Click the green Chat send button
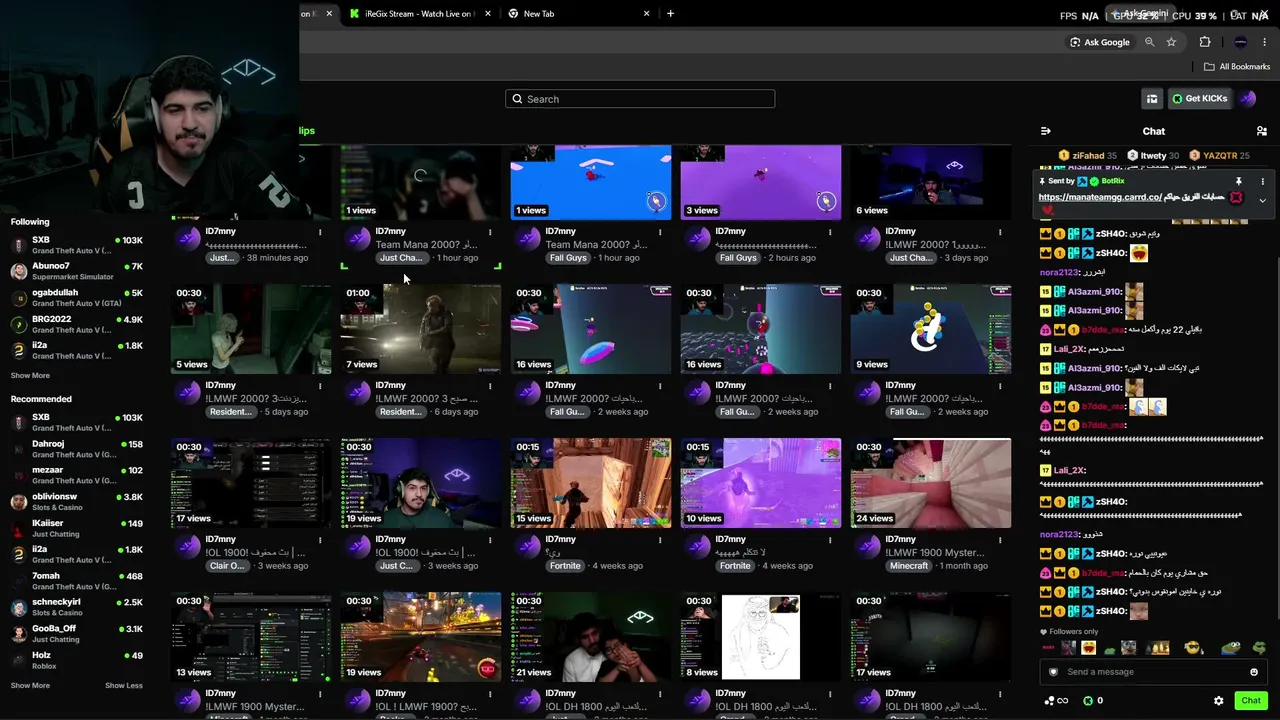The height and width of the screenshot is (720, 1280). [x=1250, y=701]
